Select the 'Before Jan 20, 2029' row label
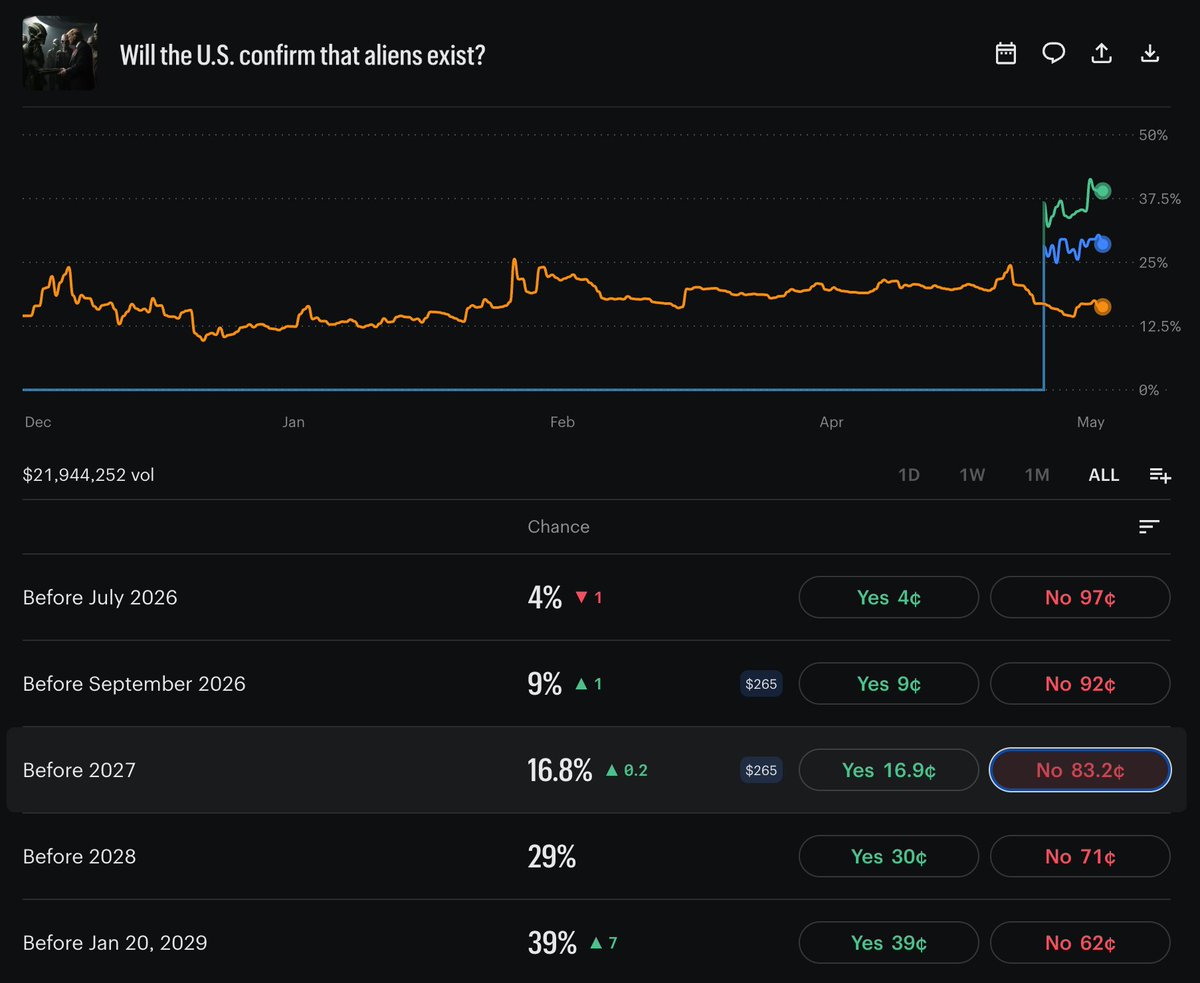 click(115, 943)
